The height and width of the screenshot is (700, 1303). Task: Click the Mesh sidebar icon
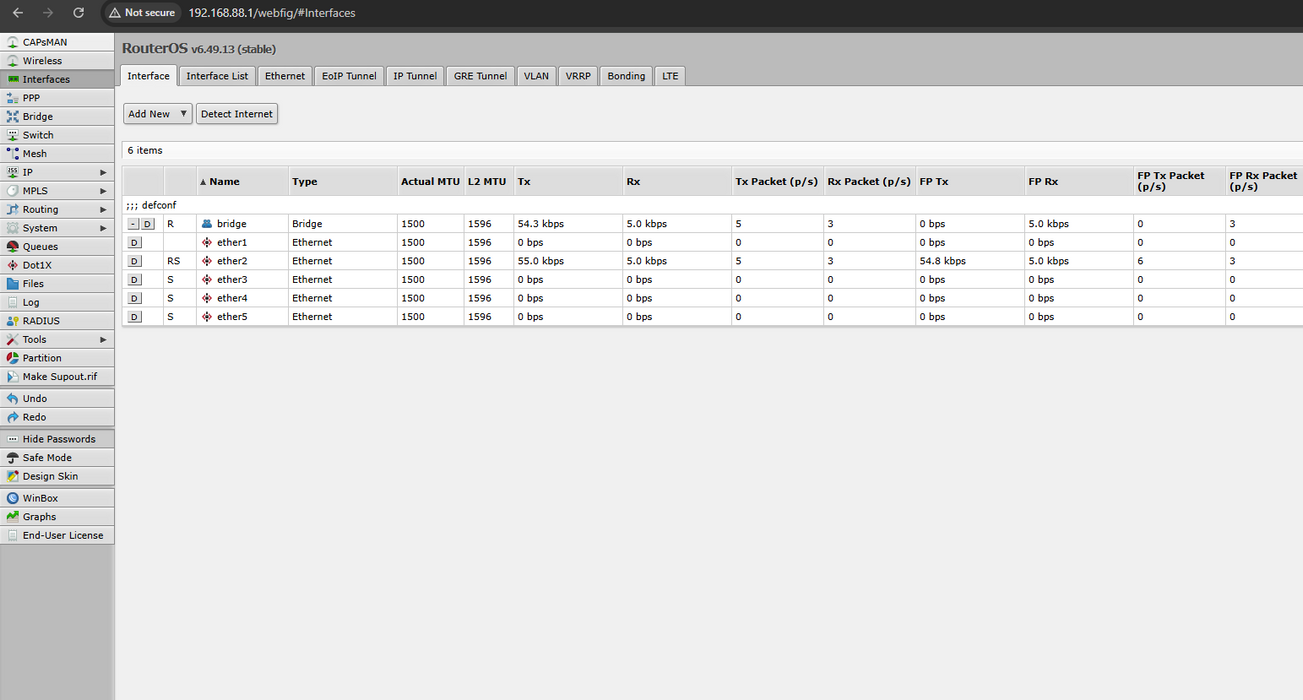pos(12,154)
